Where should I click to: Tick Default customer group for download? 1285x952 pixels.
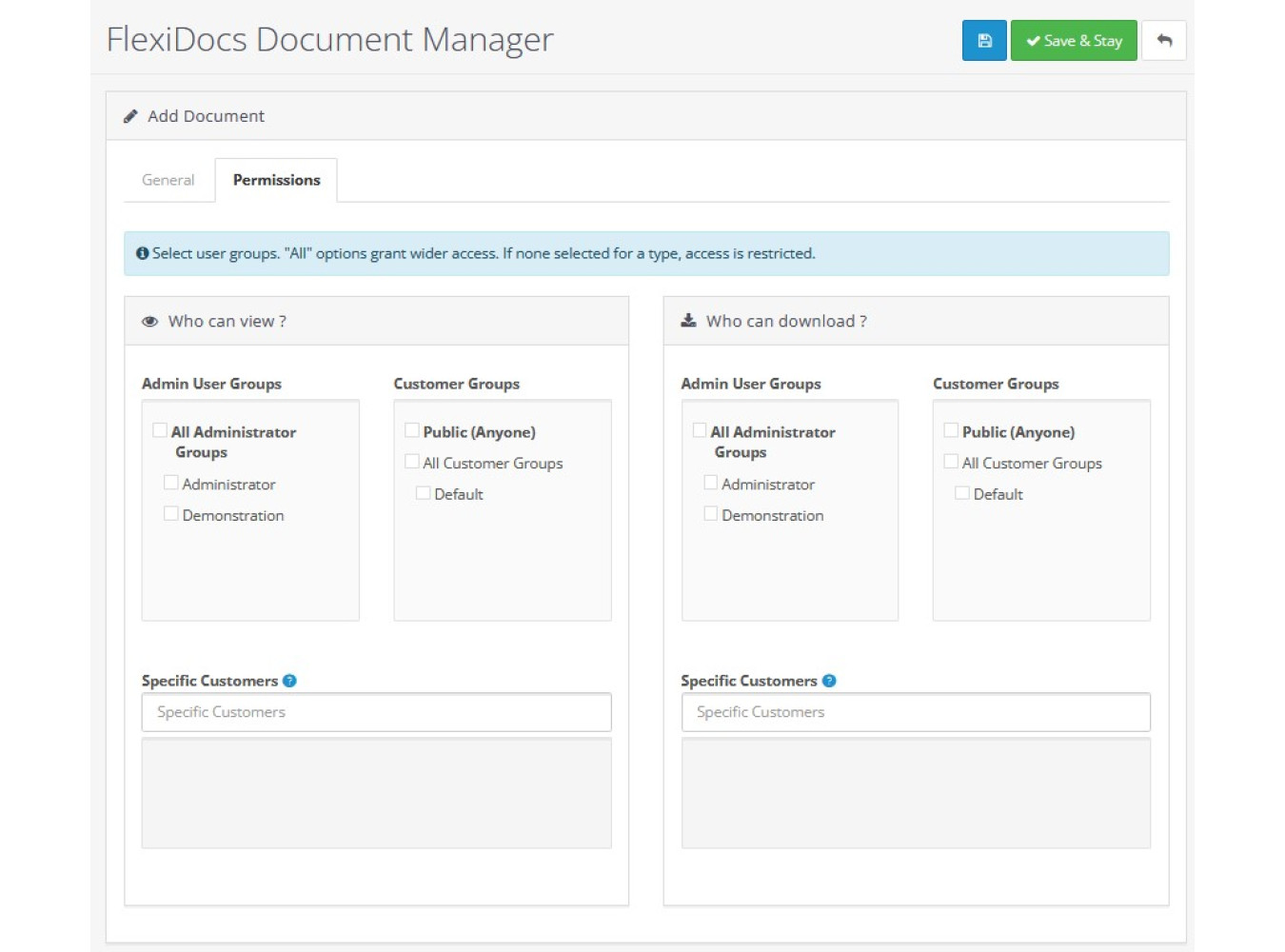click(x=962, y=493)
